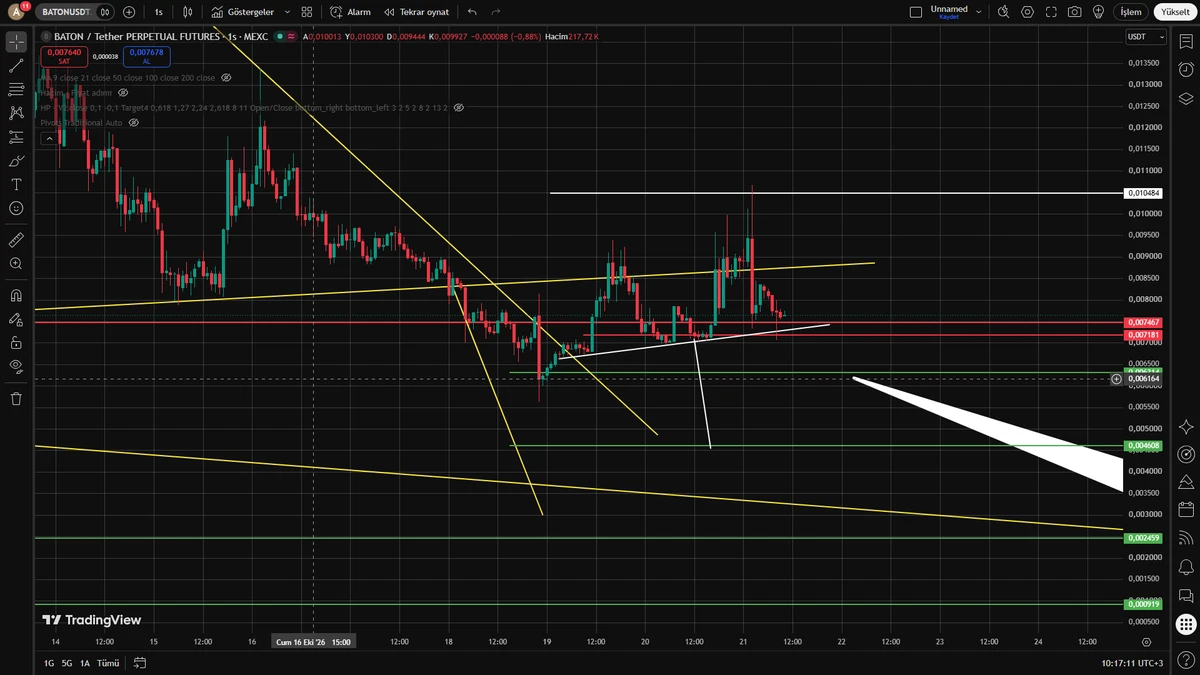The width and height of the screenshot is (1200, 675).
Task: Open the alerts panel in right sidebar
Action: tap(1186, 70)
